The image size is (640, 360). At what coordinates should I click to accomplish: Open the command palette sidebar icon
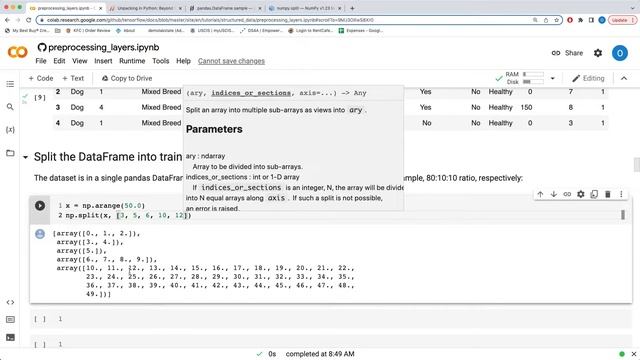coord(10,320)
